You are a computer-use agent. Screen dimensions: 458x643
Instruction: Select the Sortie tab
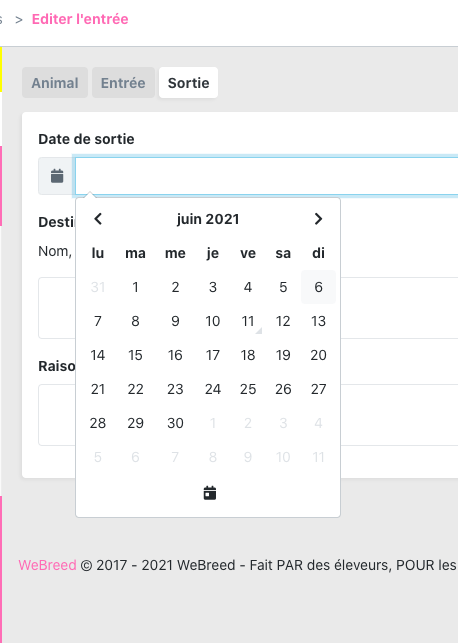click(x=189, y=83)
